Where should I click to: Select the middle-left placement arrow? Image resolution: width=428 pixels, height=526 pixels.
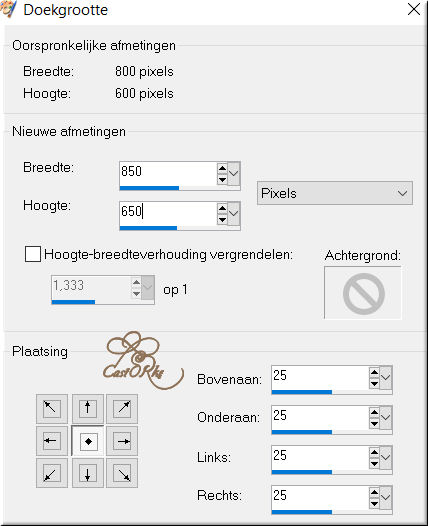click(x=52, y=441)
